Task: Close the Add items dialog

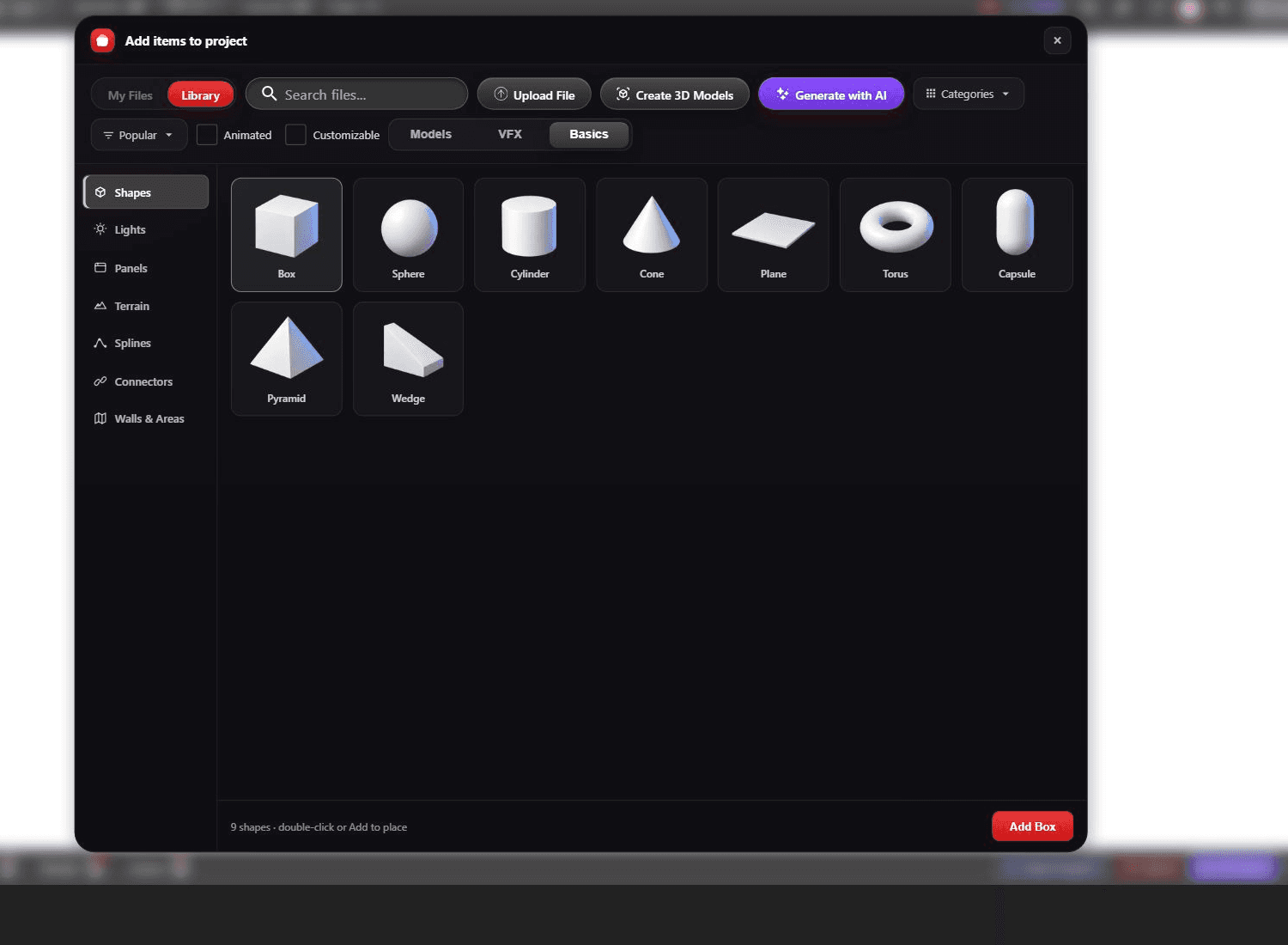Action: pyautogui.click(x=1057, y=40)
